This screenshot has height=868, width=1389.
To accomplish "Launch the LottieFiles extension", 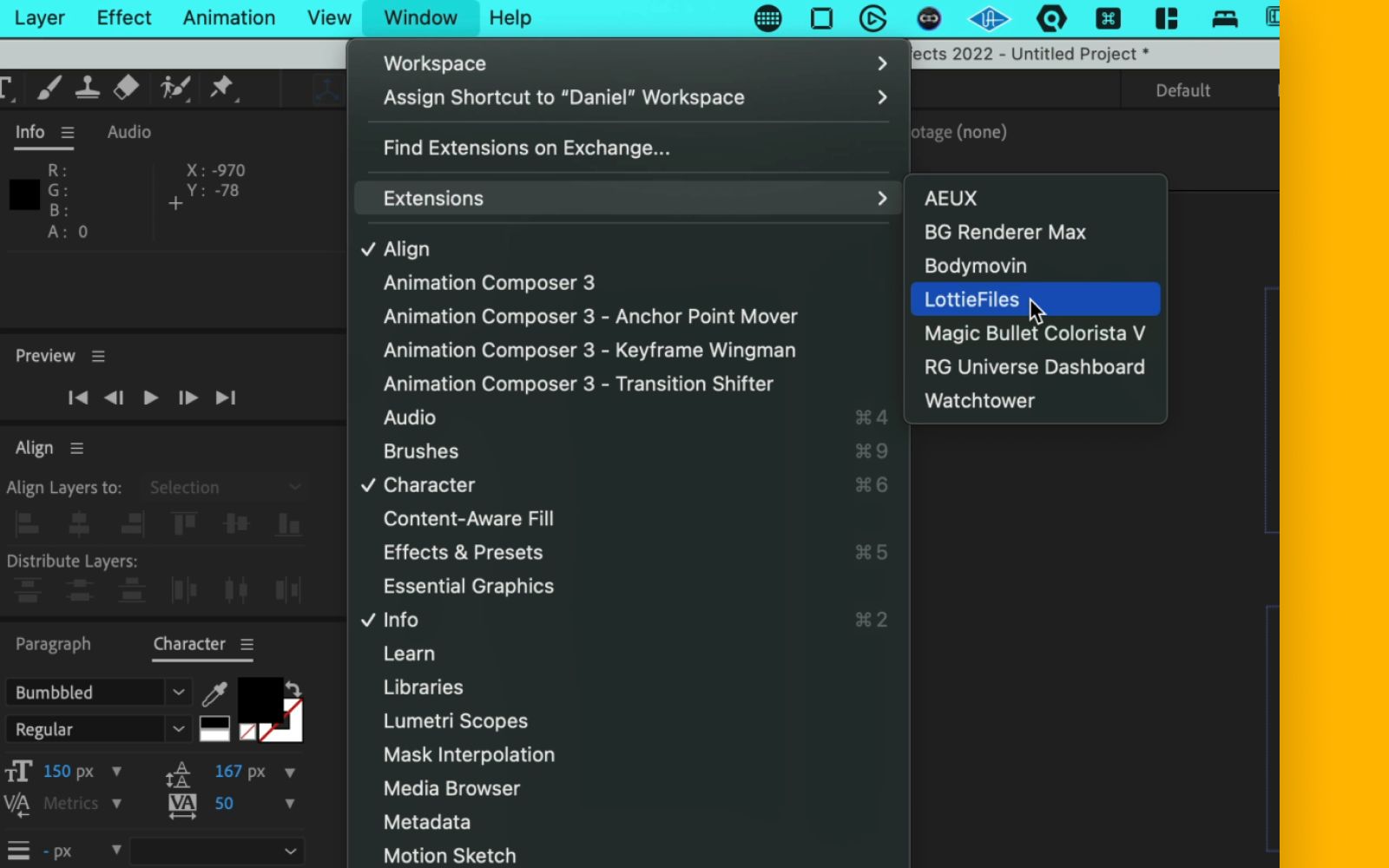I will [1035, 299].
